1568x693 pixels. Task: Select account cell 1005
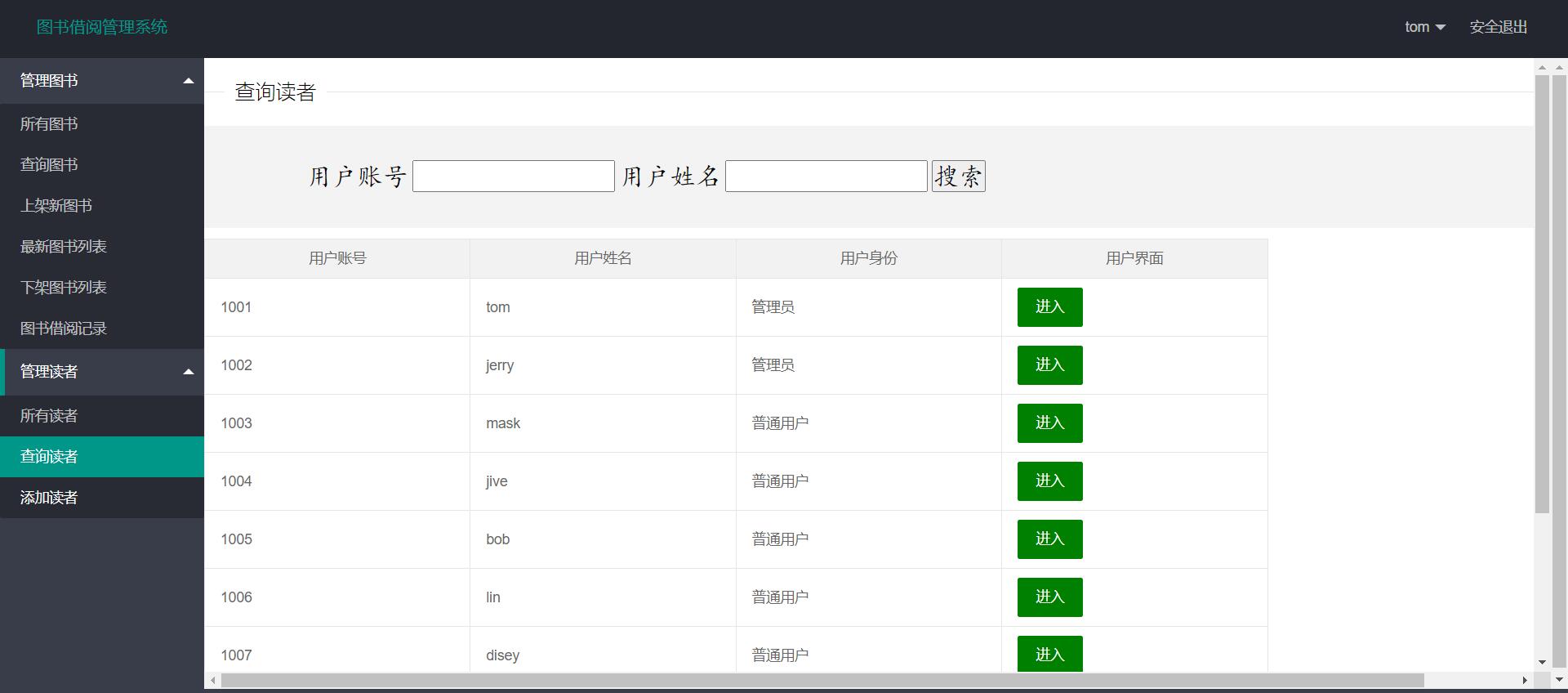click(337, 539)
